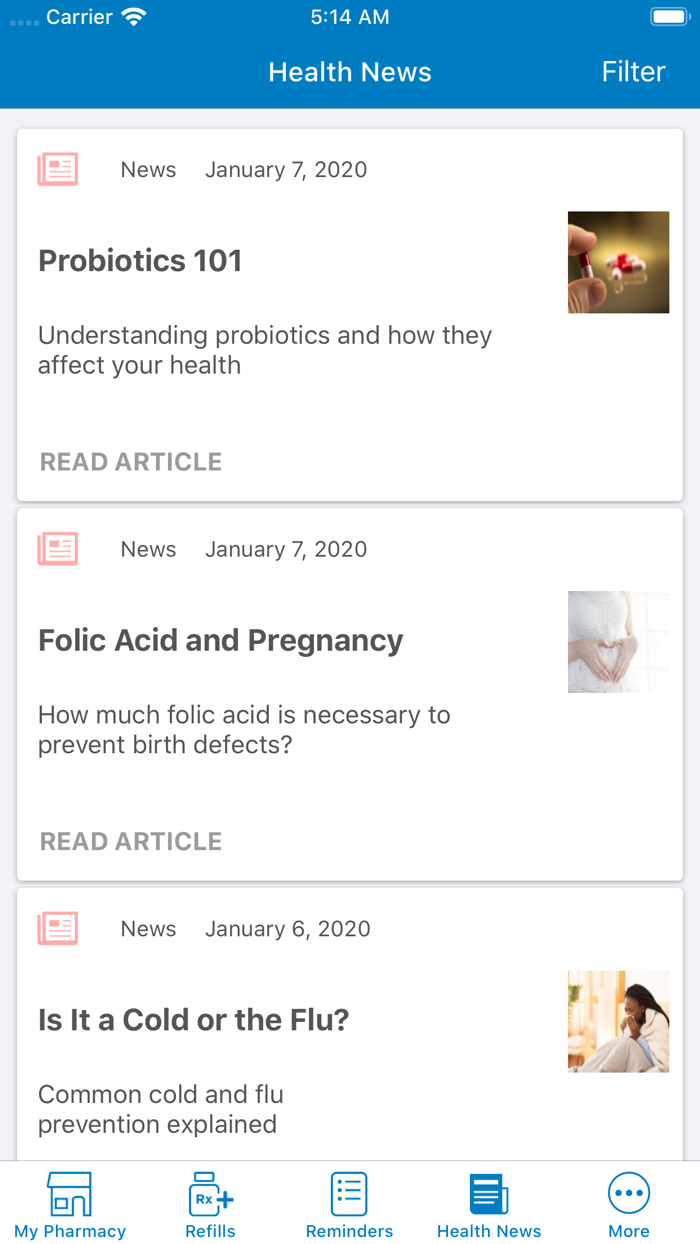Tap the news icon on Folic Acid card
Image resolution: width=700 pixels, height=1244 pixels.
click(58, 549)
